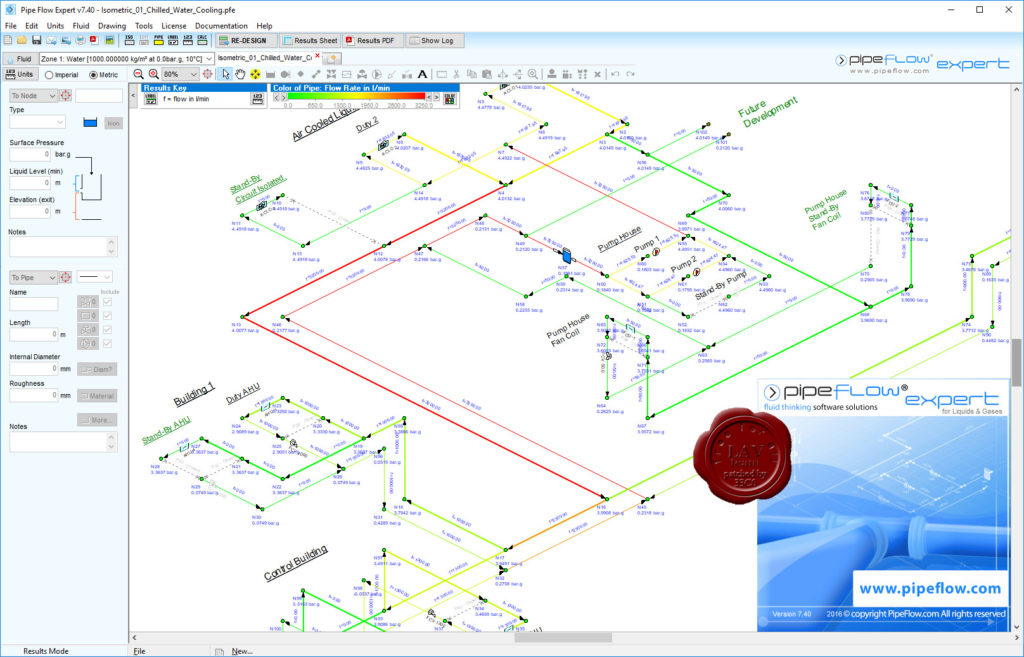Toggle the fourth Include checkbox
This screenshot has height=657, width=1024.
point(108,344)
